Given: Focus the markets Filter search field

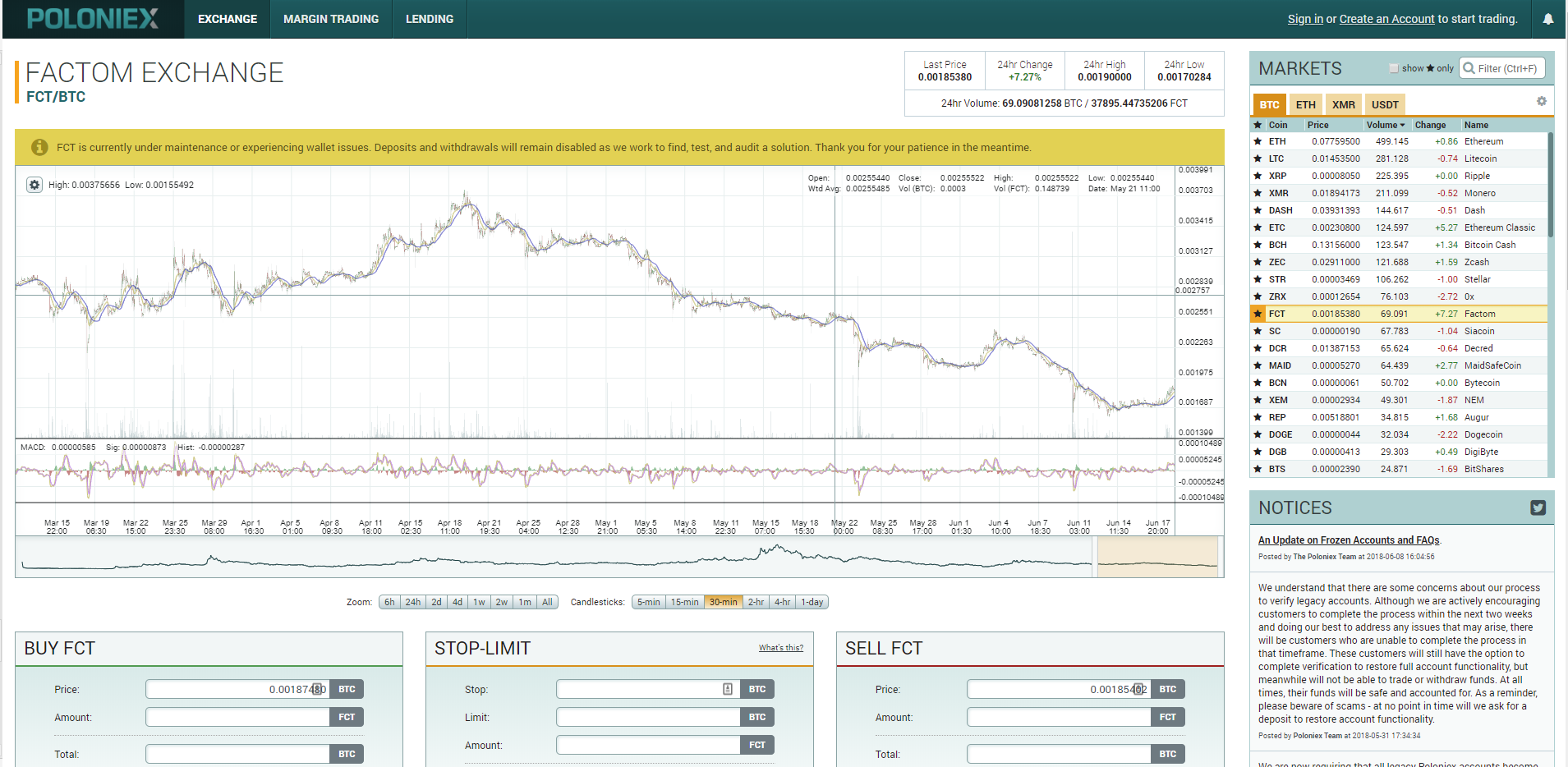Looking at the screenshot, I should click(x=1502, y=68).
